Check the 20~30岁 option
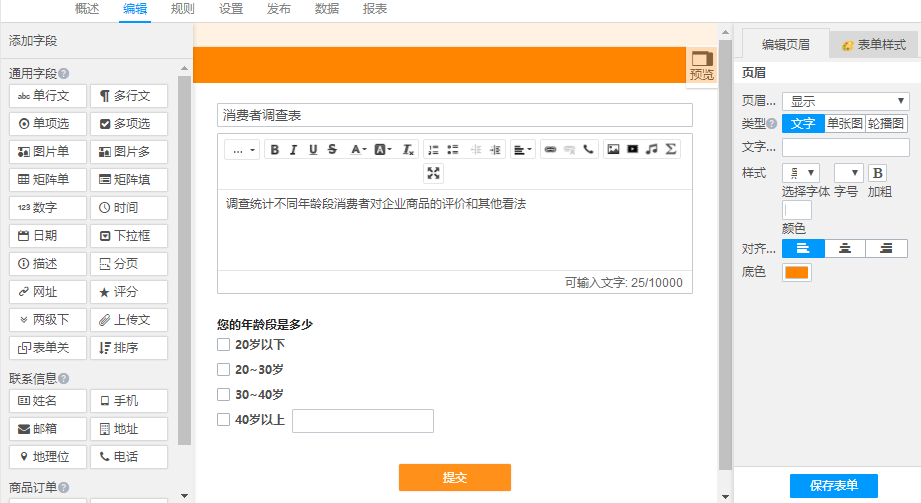This screenshot has height=503, width=921. [223, 370]
